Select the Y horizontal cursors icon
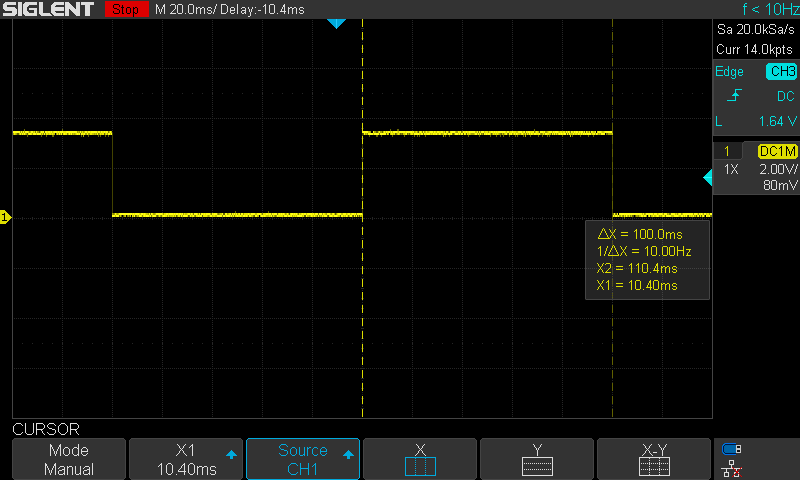Viewport: 800px width, 480px height. 537,459
